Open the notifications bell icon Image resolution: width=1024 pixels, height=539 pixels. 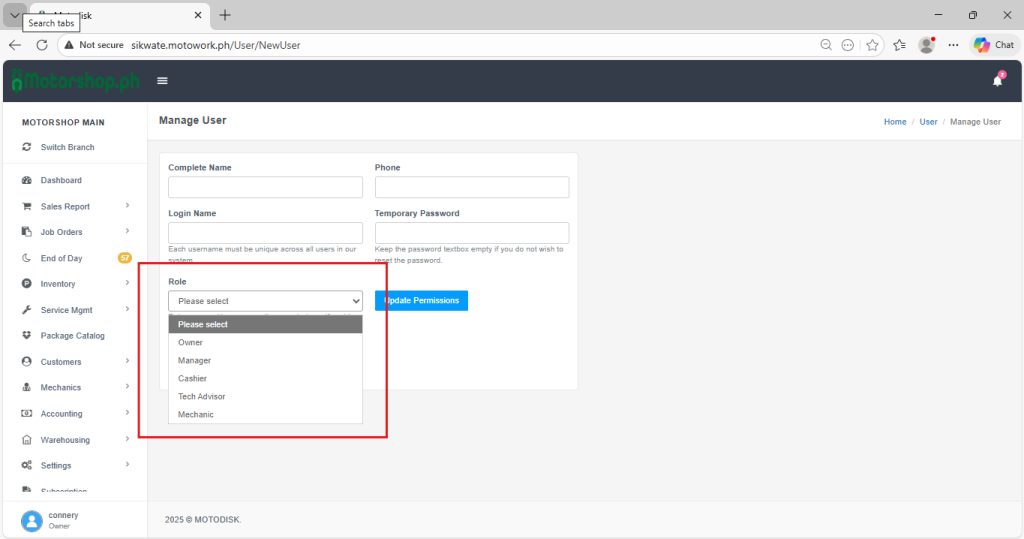(997, 81)
